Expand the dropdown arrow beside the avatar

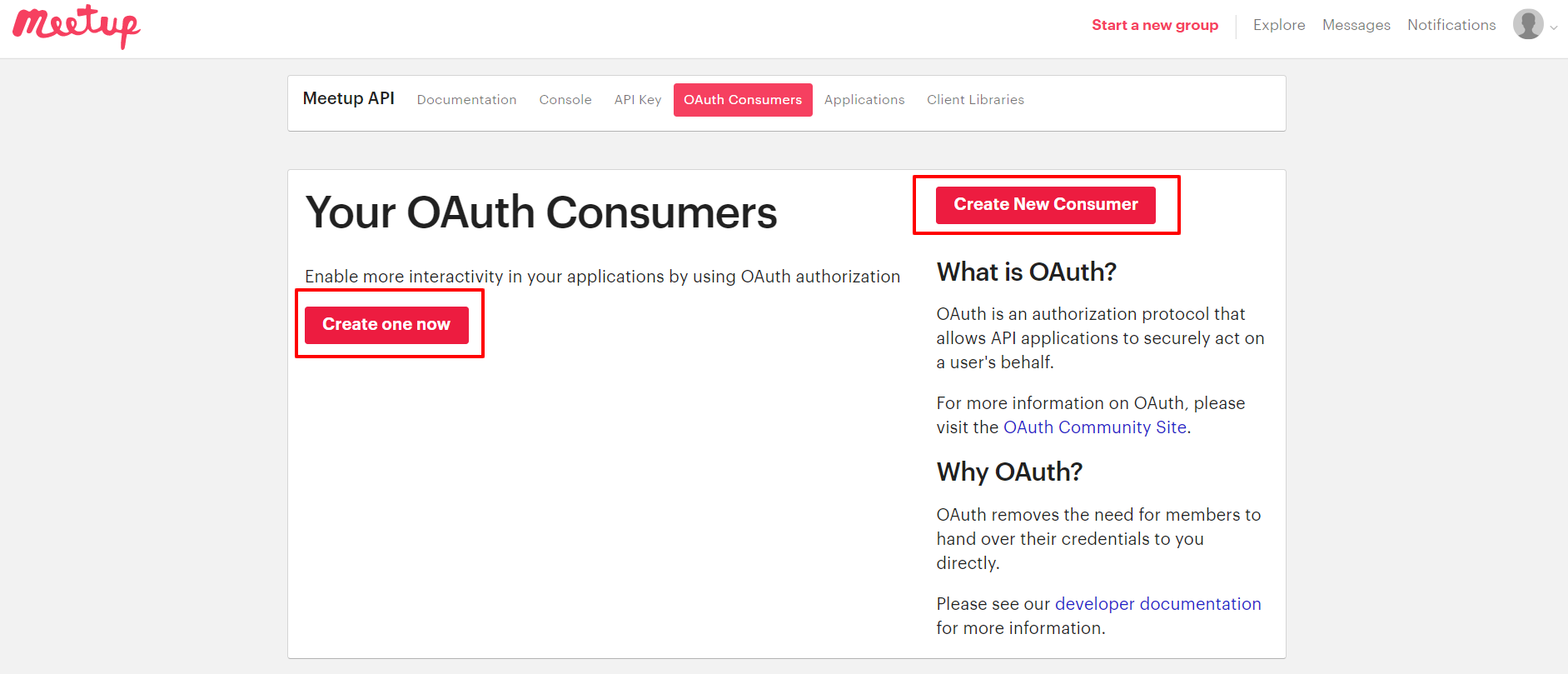coord(1554,27)
